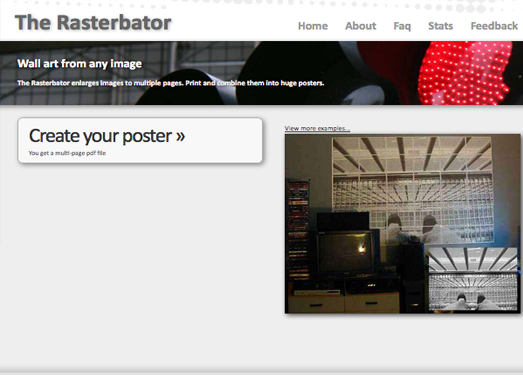Click the Create your poster button
The height and width of the screenshot is (375, 523).
coord(140,140)
